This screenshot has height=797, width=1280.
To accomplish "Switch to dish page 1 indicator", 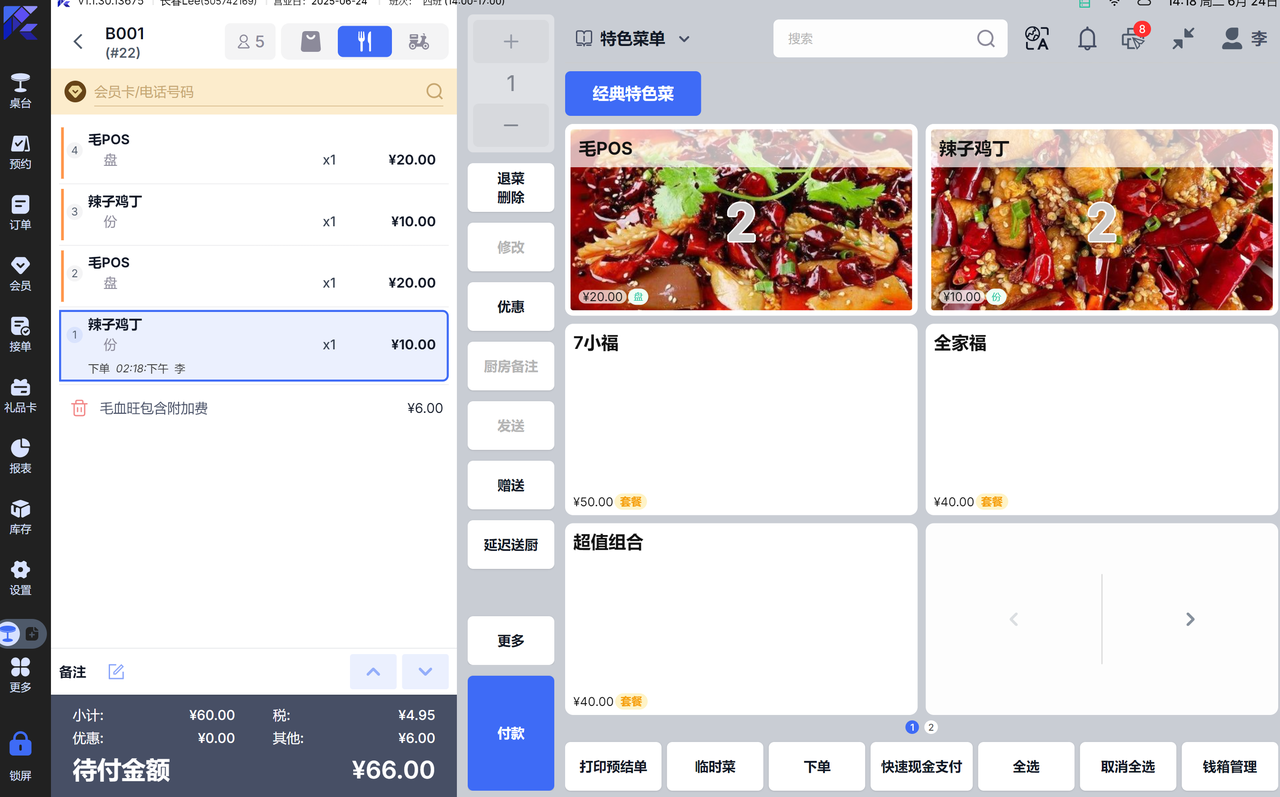I will (x=912, y=727).
